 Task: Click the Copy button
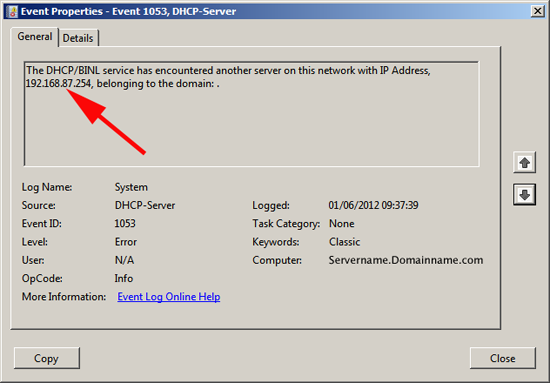tap(47, 358)
